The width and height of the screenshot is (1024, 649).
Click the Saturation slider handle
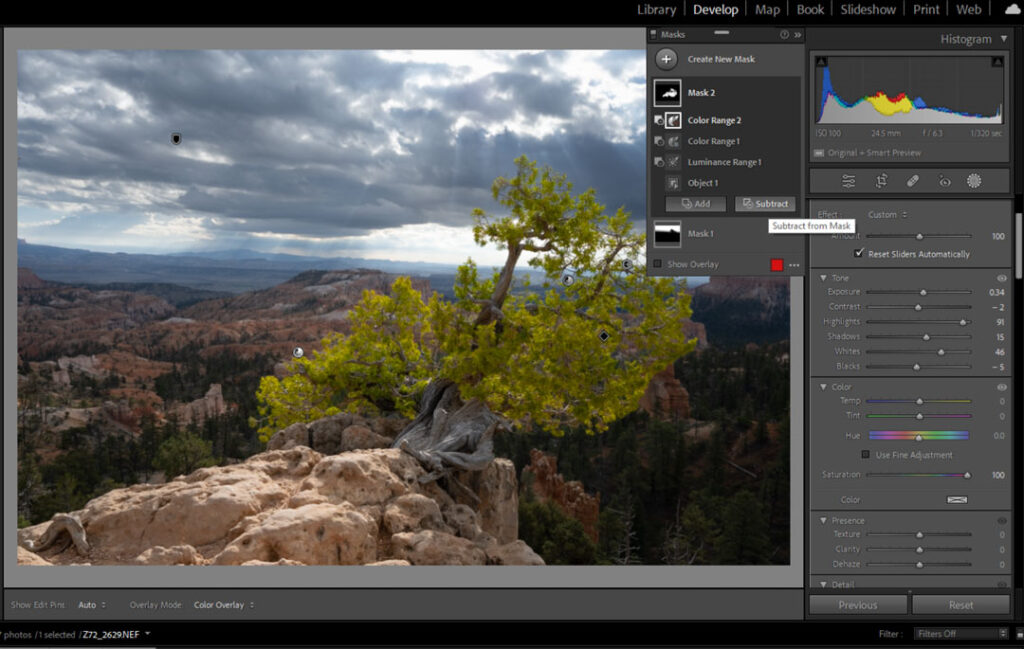pyautogui.click(x=967, y=475)
